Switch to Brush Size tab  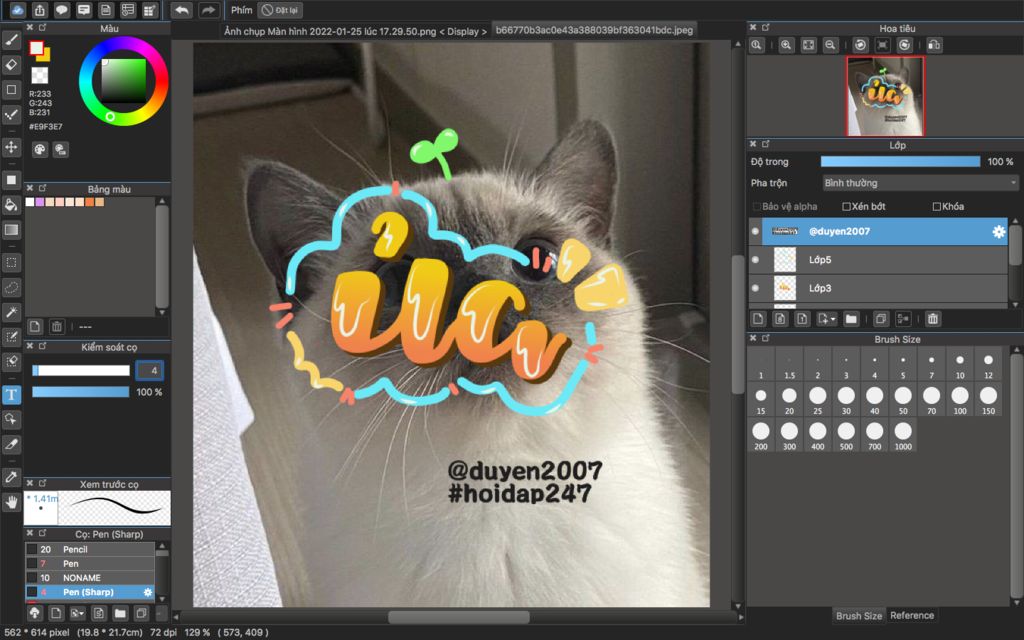point(859,615)
